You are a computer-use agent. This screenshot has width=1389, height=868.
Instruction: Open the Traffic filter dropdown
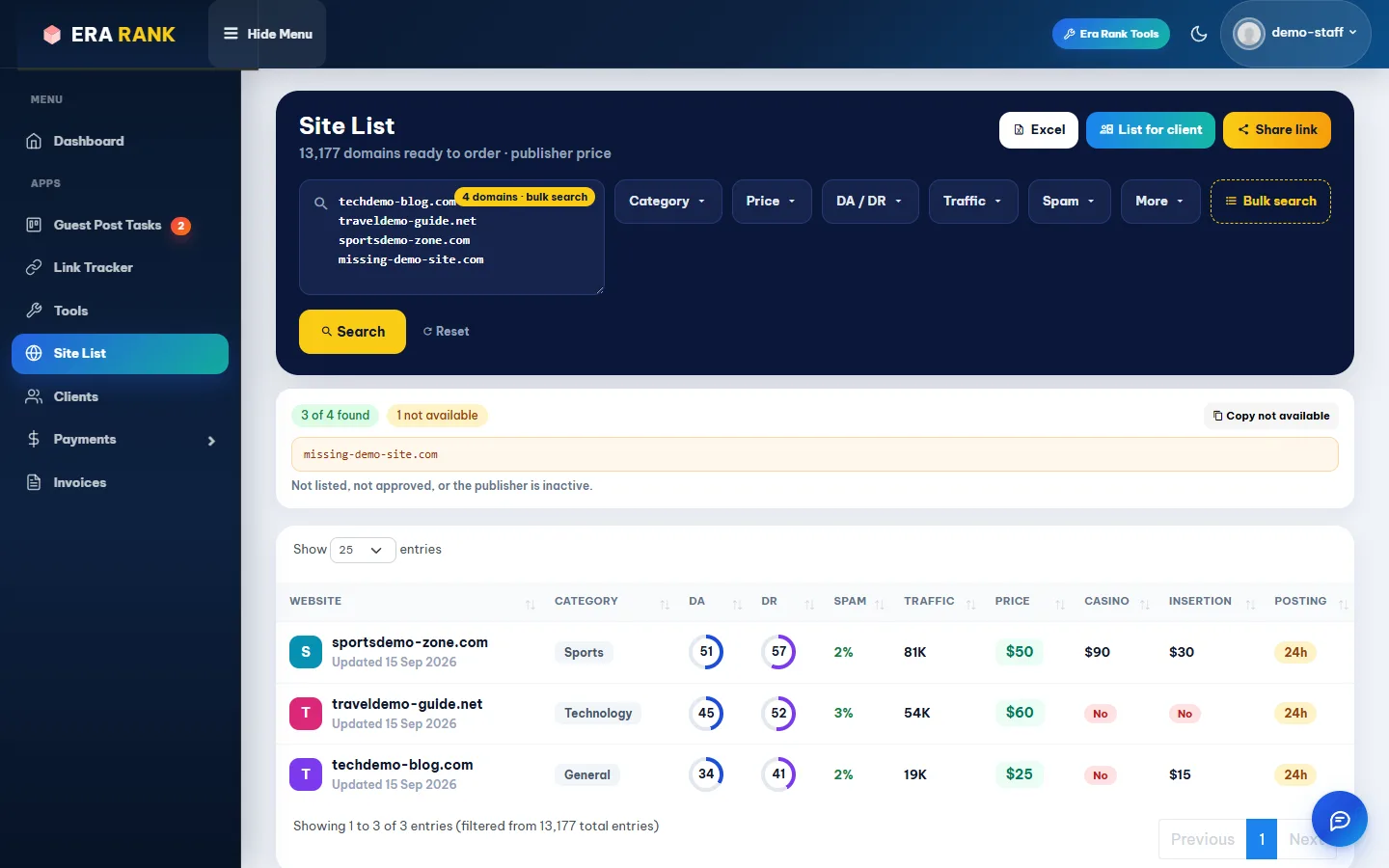(972, 202)
